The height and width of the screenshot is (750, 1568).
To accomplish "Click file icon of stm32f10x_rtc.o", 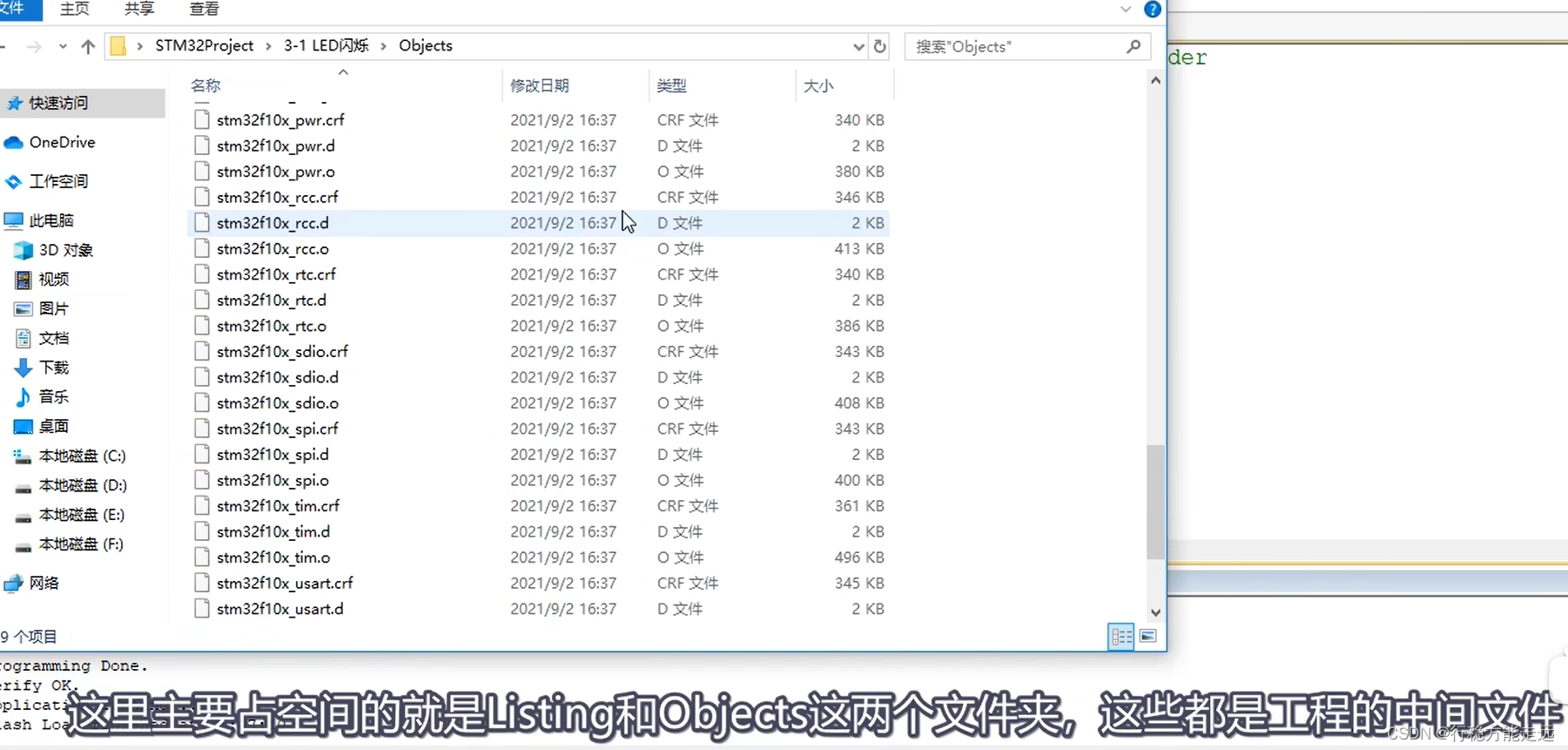I will [202, 325].
